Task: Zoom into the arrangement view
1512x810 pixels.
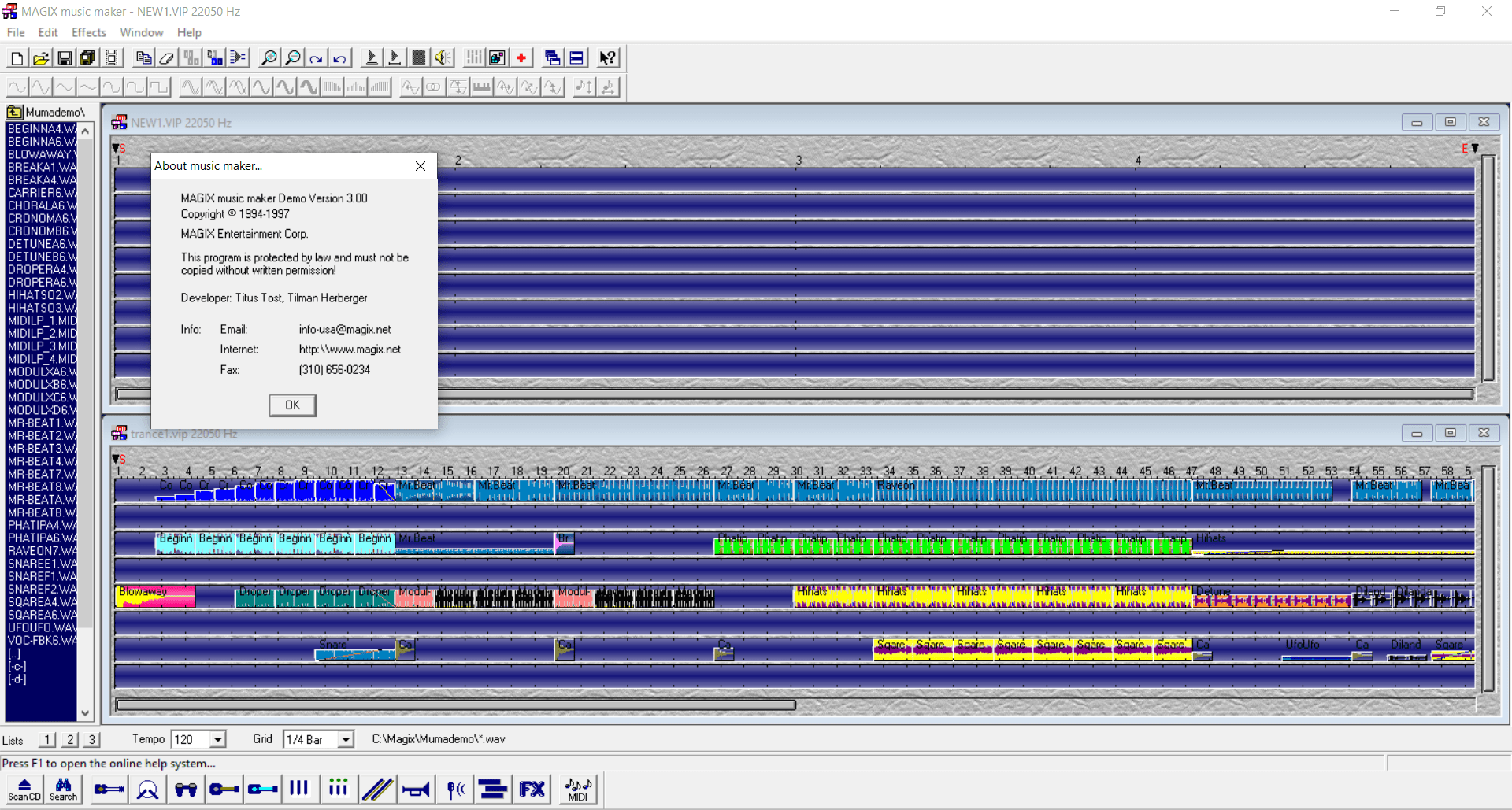Action: (x=268, y=57)
